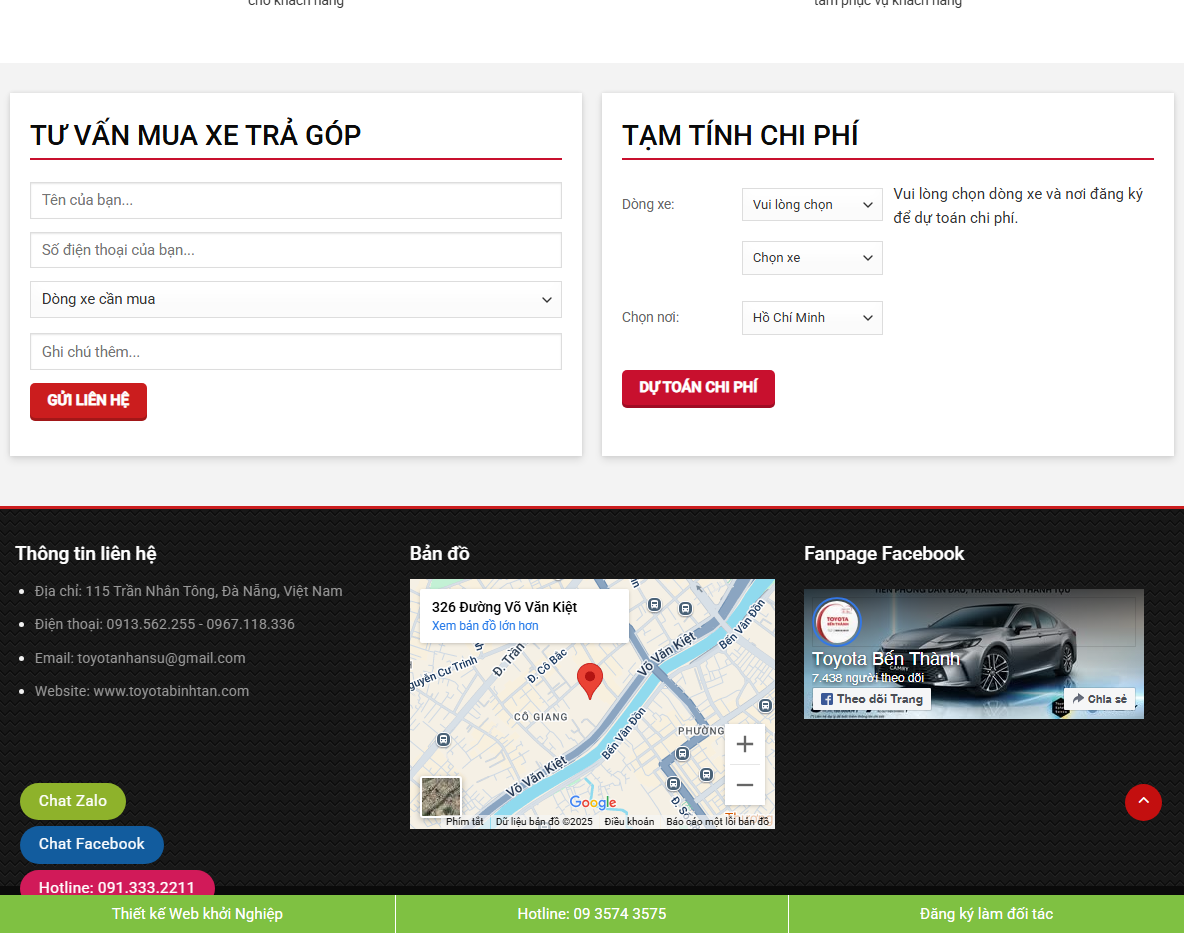Click 'Thiết kế Web khởi Nghiệp' footer item
This screenshot has height=933, width=1184.
click(197, 913)
